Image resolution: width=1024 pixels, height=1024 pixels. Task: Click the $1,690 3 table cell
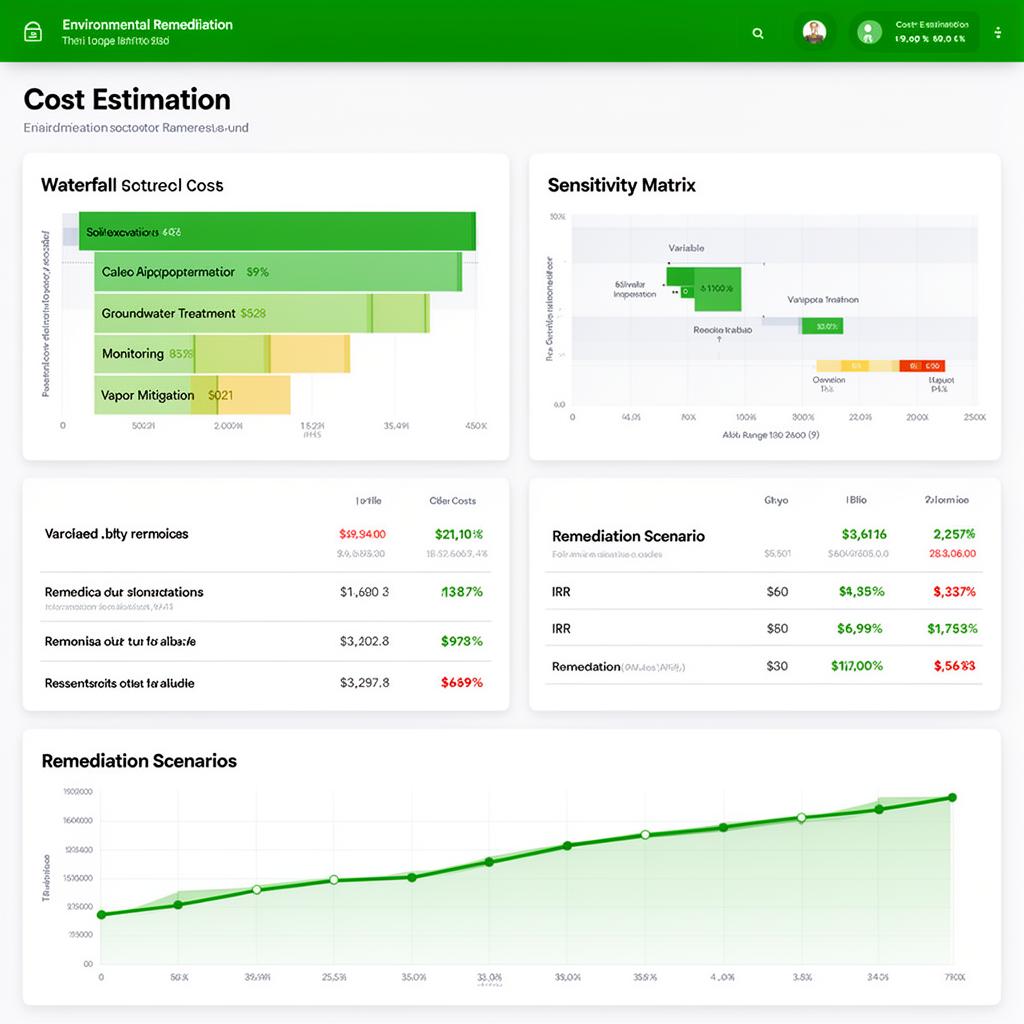click(x=364, y=592)
